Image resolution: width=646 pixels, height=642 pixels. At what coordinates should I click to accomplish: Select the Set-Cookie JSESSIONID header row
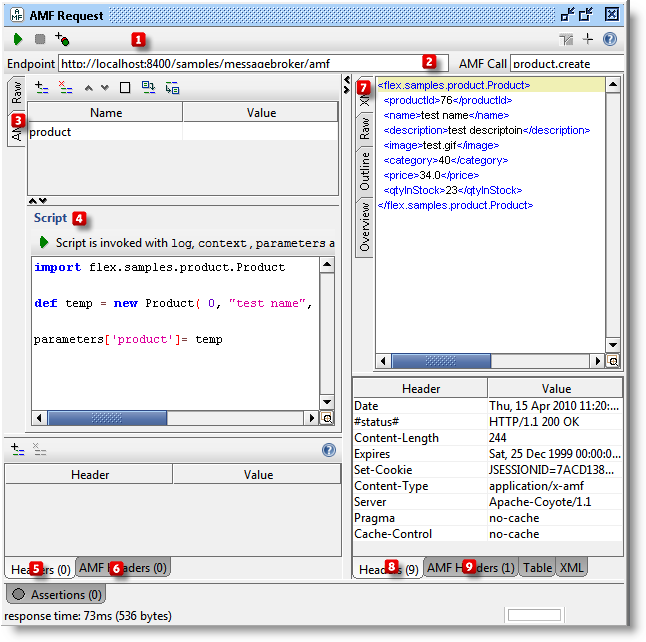[x=488, y=470]
